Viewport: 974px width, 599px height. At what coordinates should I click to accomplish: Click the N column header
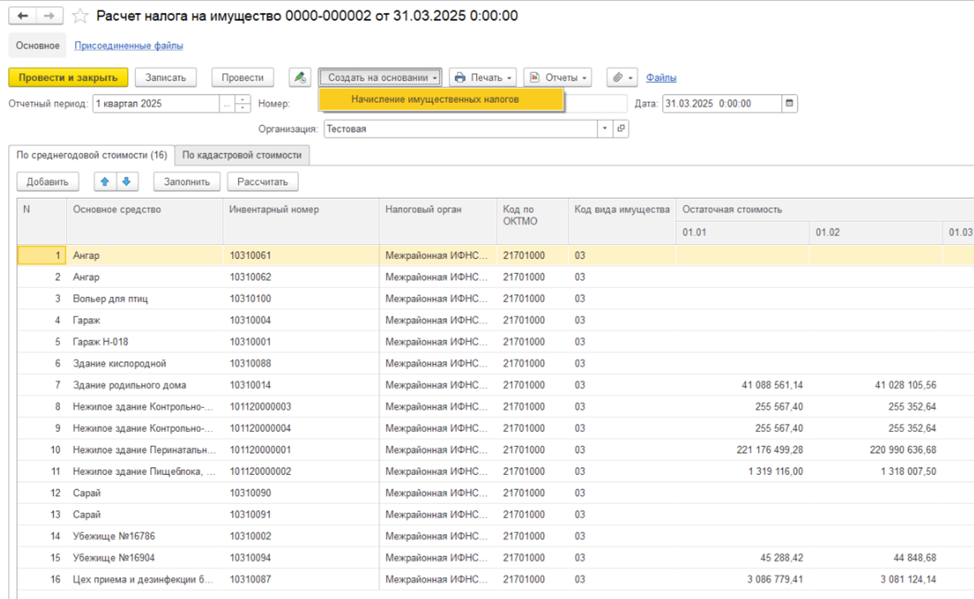click(x=42, y=221)
